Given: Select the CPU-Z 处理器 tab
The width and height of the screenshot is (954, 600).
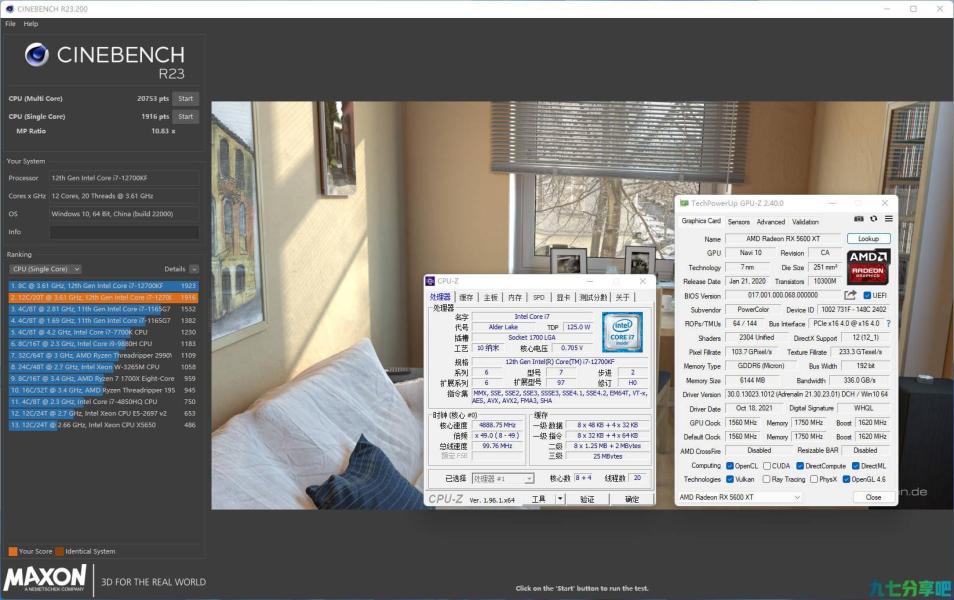Looking at the screenshot, I should click(440, 297).
